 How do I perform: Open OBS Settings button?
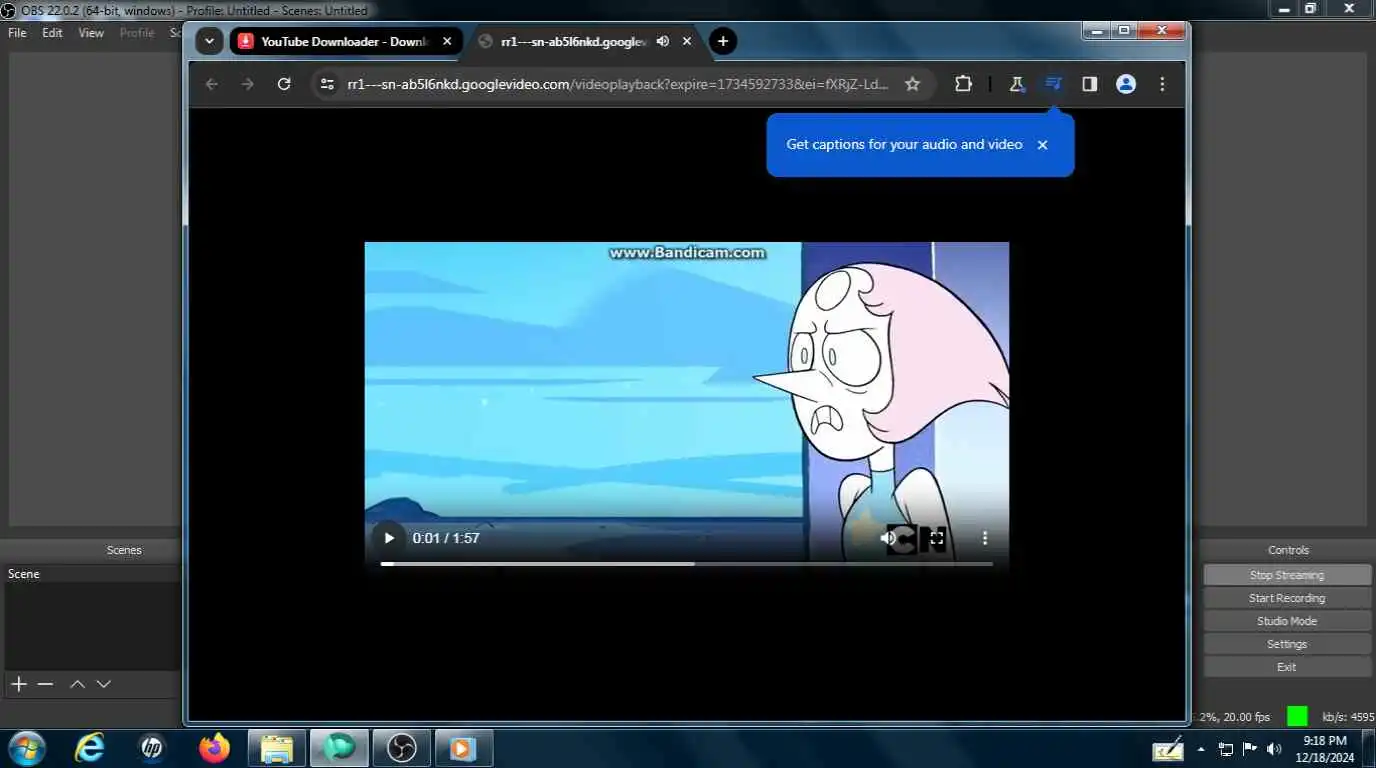coord(1287,644)
